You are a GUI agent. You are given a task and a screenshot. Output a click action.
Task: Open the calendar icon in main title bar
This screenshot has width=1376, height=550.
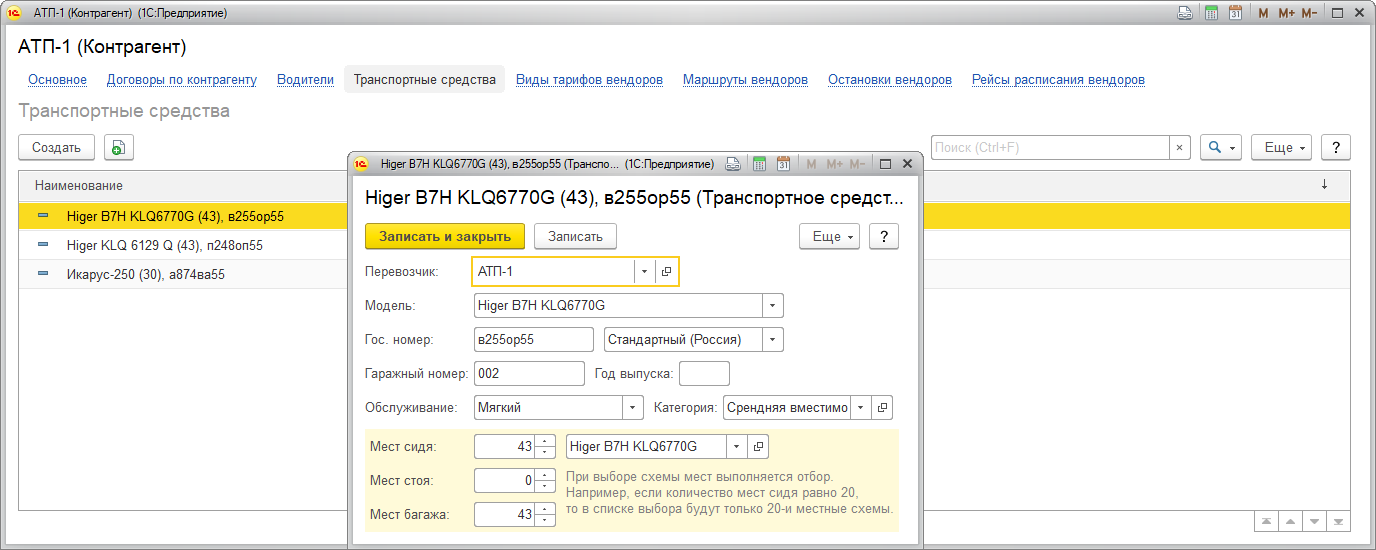point(1235,13)
